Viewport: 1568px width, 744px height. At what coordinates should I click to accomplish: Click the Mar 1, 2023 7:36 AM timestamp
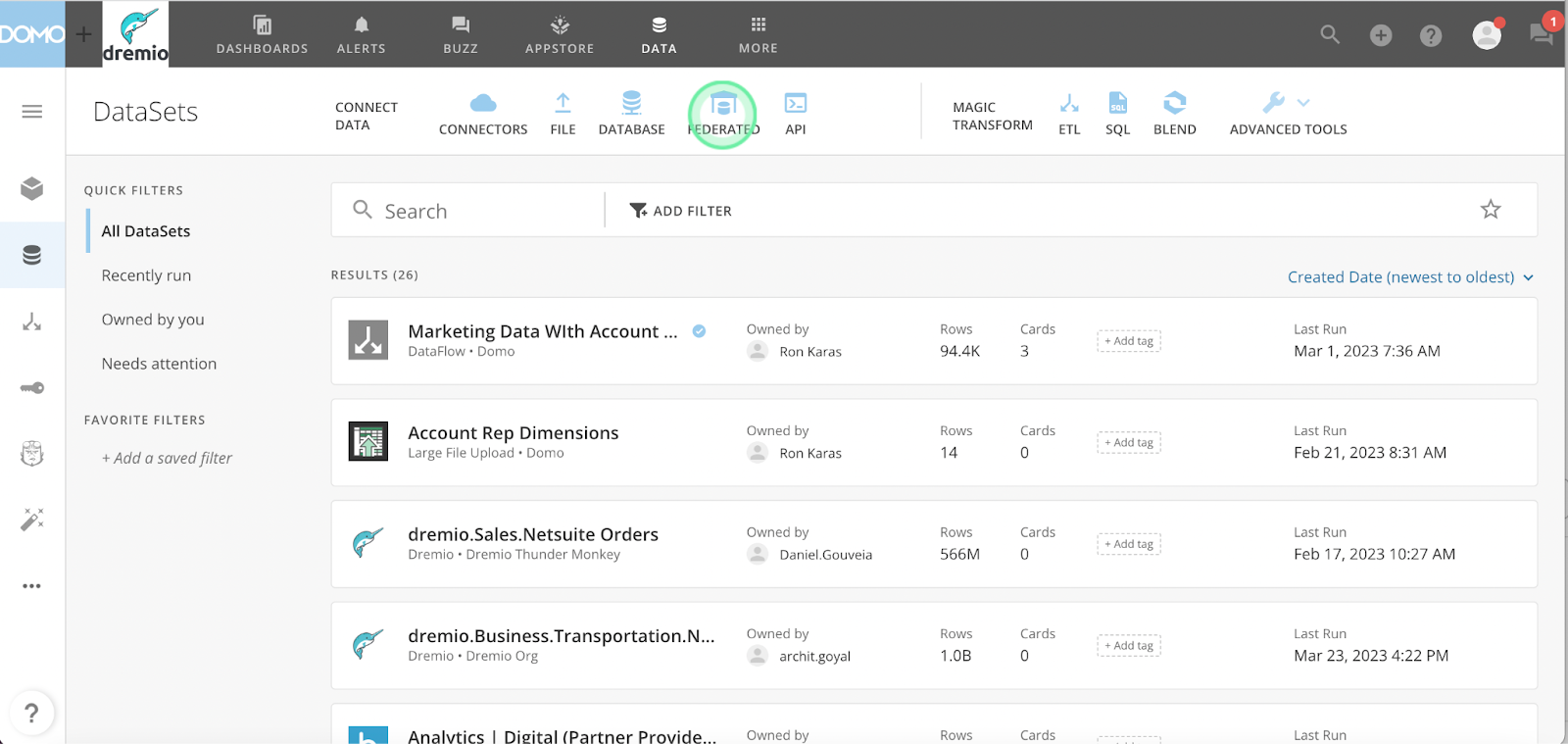point(1367,351)
